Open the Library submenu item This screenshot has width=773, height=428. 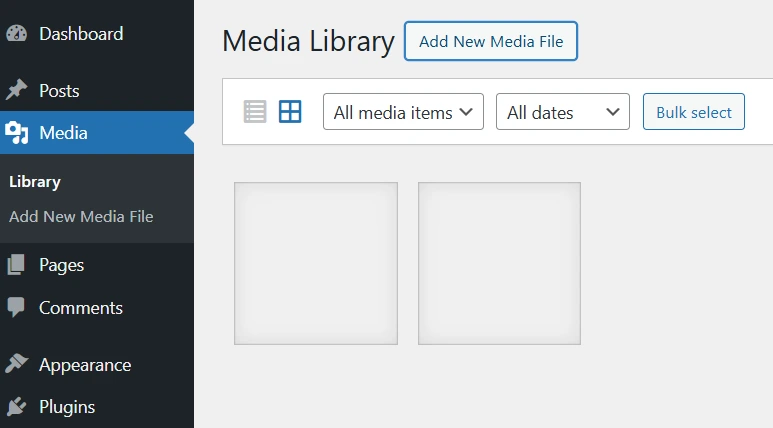coord(35,181)
